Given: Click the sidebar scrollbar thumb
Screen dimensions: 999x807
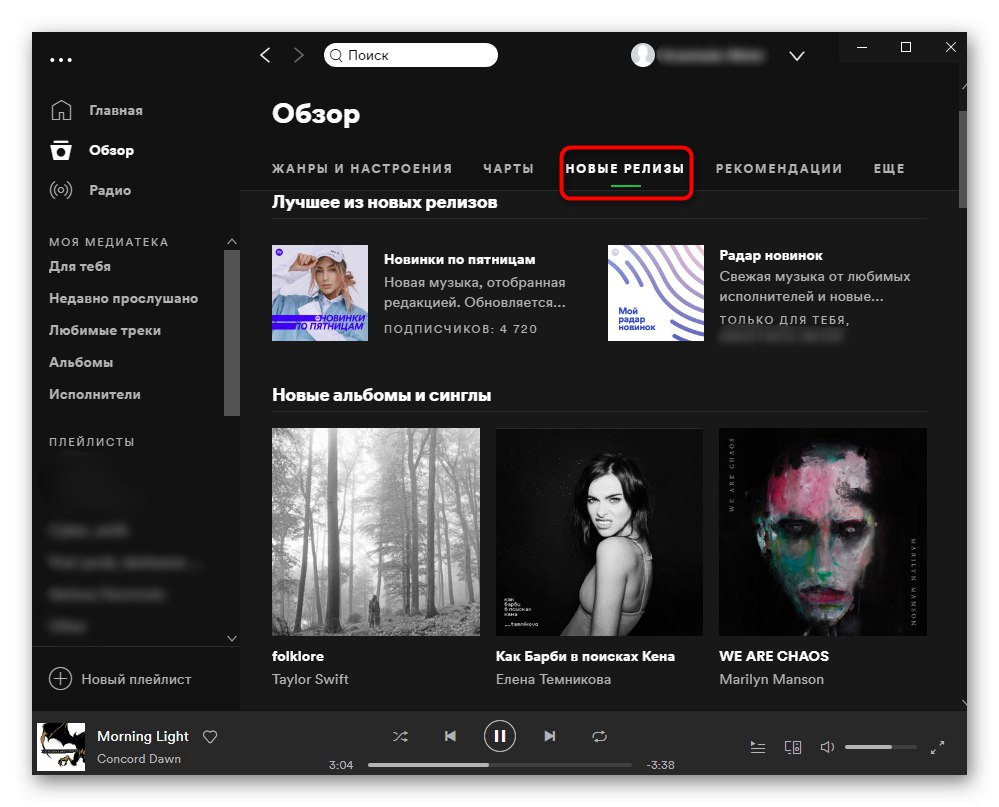Looking at the screenshot, I should point(232,332).
